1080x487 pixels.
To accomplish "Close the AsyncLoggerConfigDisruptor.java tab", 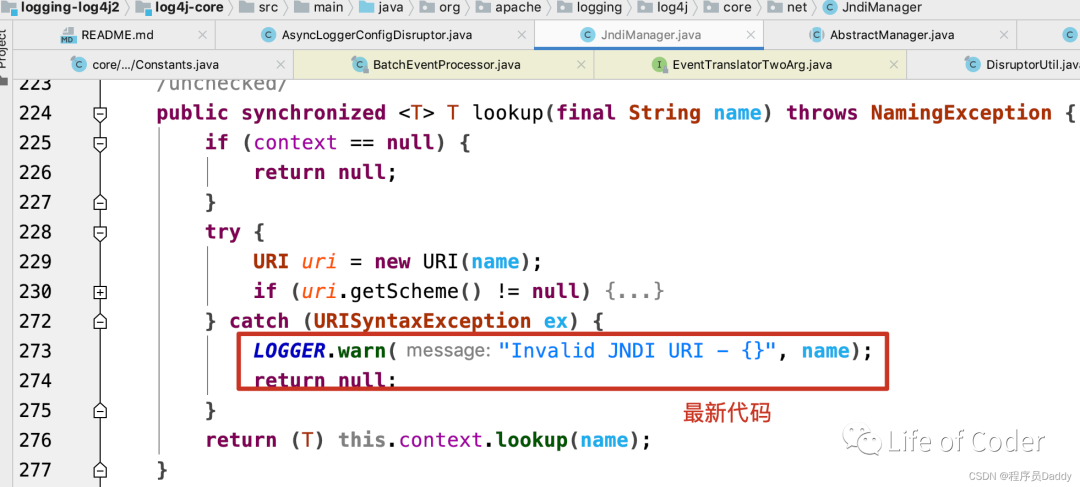I will point(520,35).
